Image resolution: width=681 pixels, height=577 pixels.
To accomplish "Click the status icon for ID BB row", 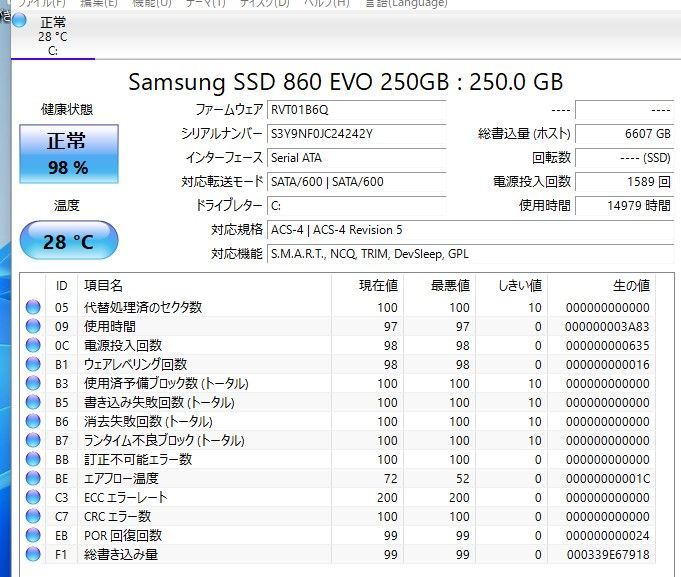I will pyautogui.click(x=33, y=459).
